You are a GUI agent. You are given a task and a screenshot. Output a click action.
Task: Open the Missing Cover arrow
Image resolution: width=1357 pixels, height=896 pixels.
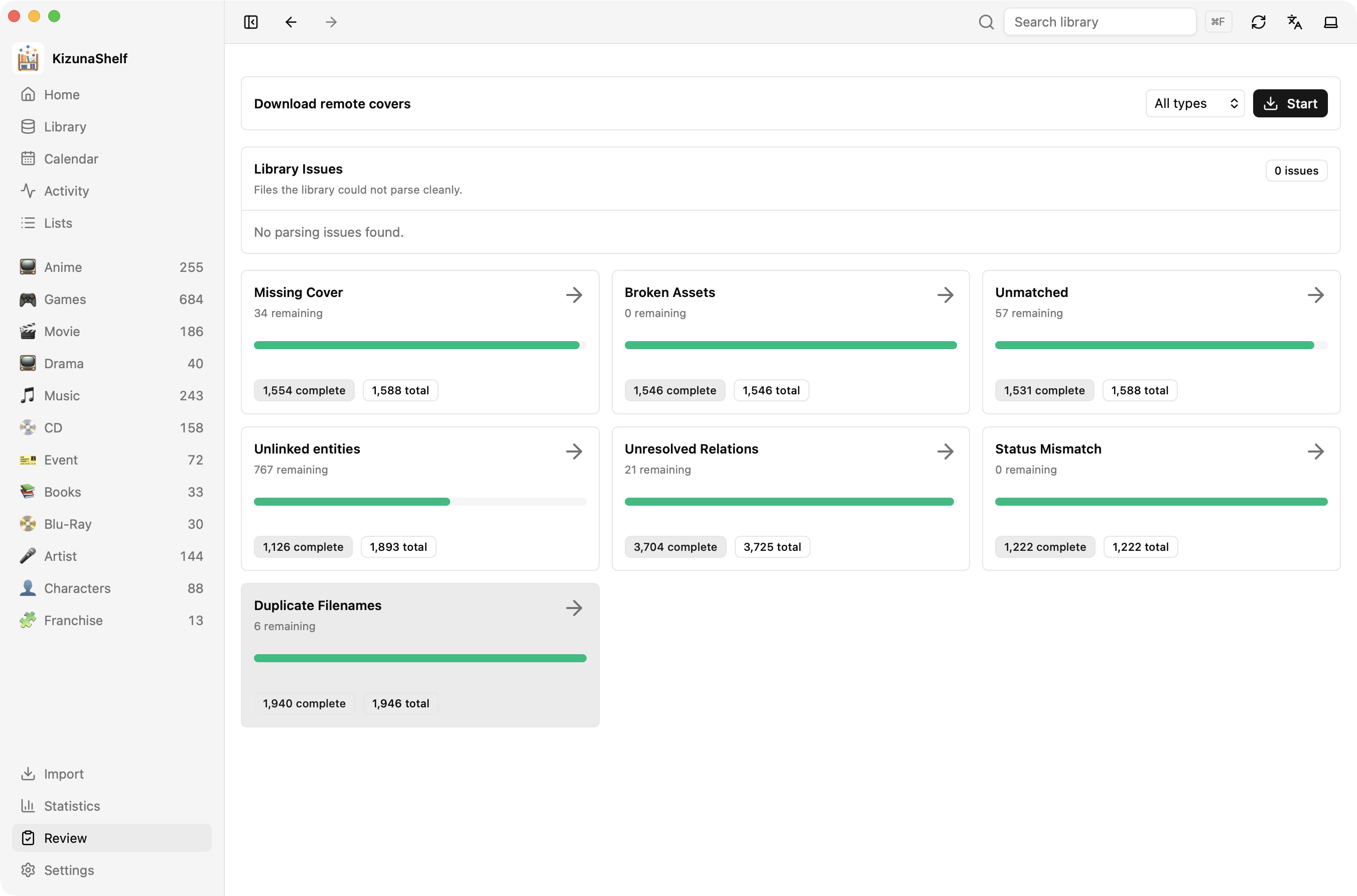[x=574, y=295]
